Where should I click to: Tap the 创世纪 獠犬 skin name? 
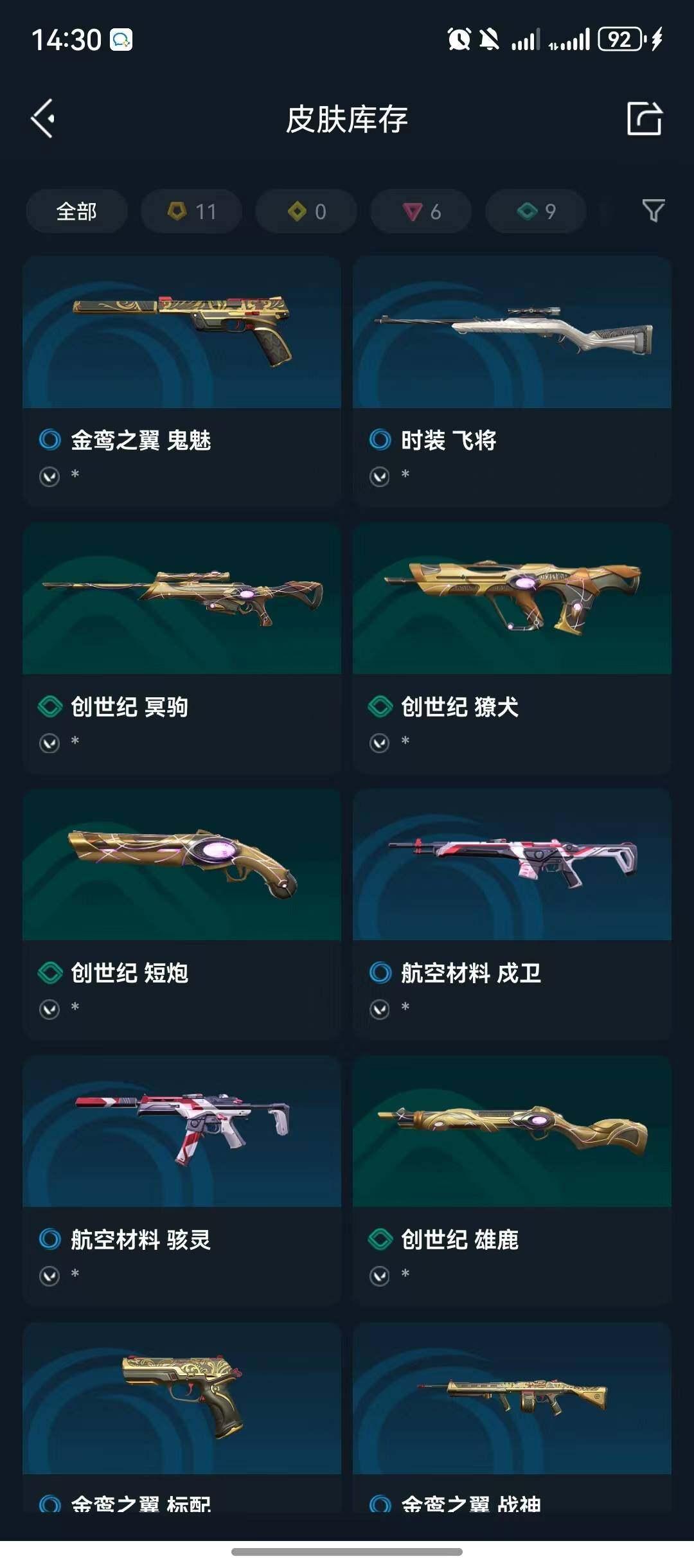pyautogui.click(x=459, y=707)
